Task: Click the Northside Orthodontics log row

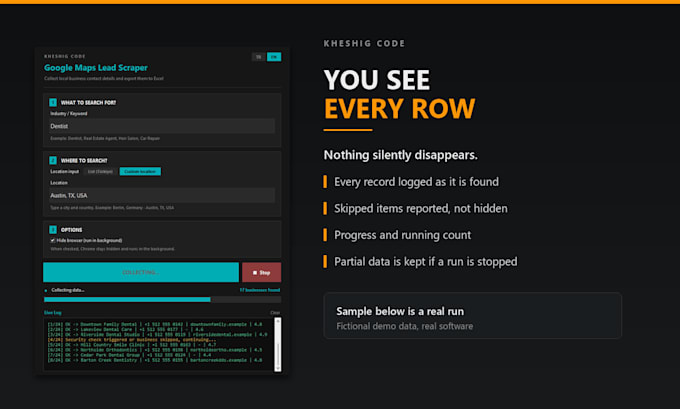Action: tap(155, 350)
